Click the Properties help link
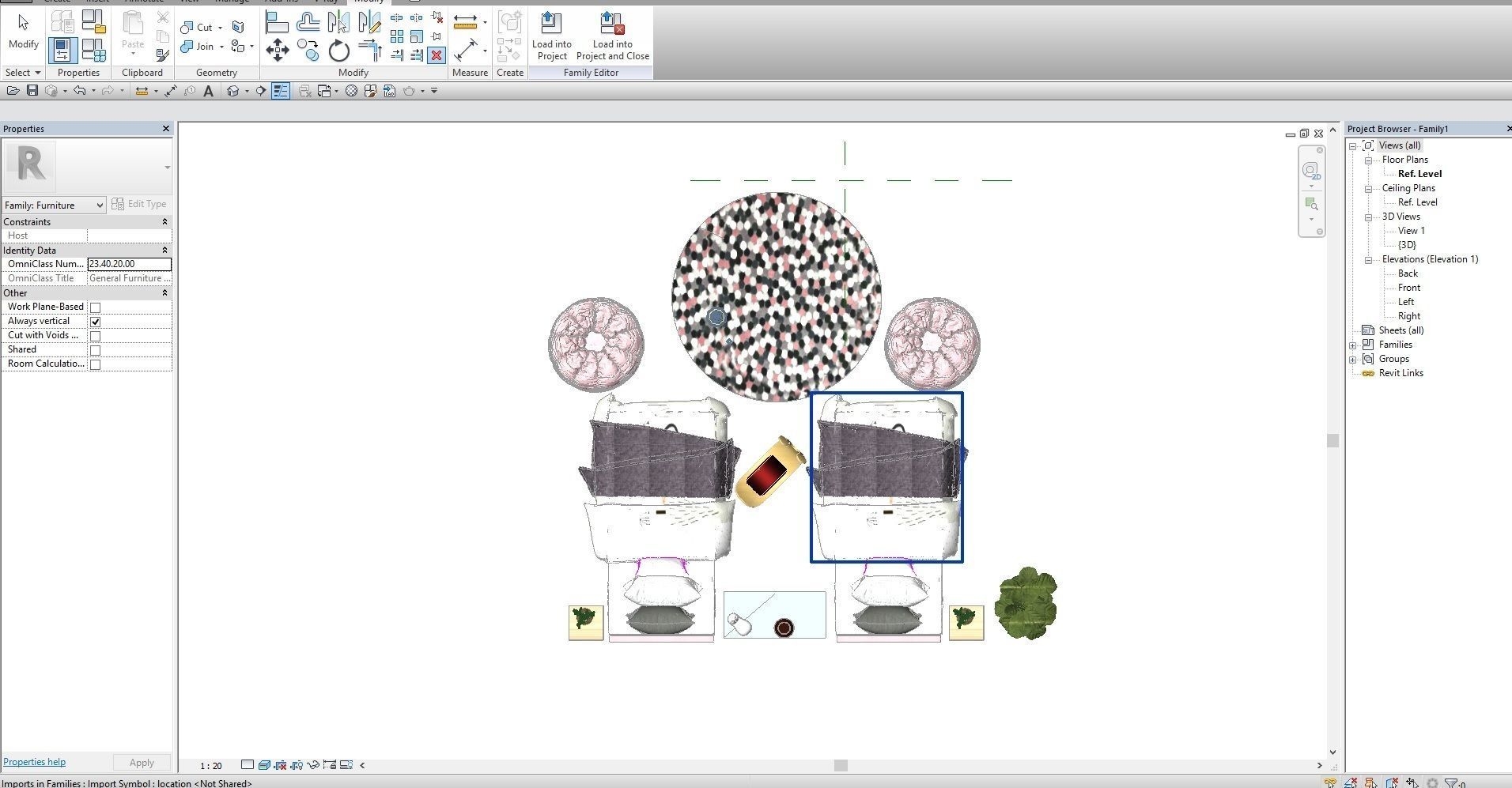This screenshot has width=1512, height=788. (x=35, y=762)
